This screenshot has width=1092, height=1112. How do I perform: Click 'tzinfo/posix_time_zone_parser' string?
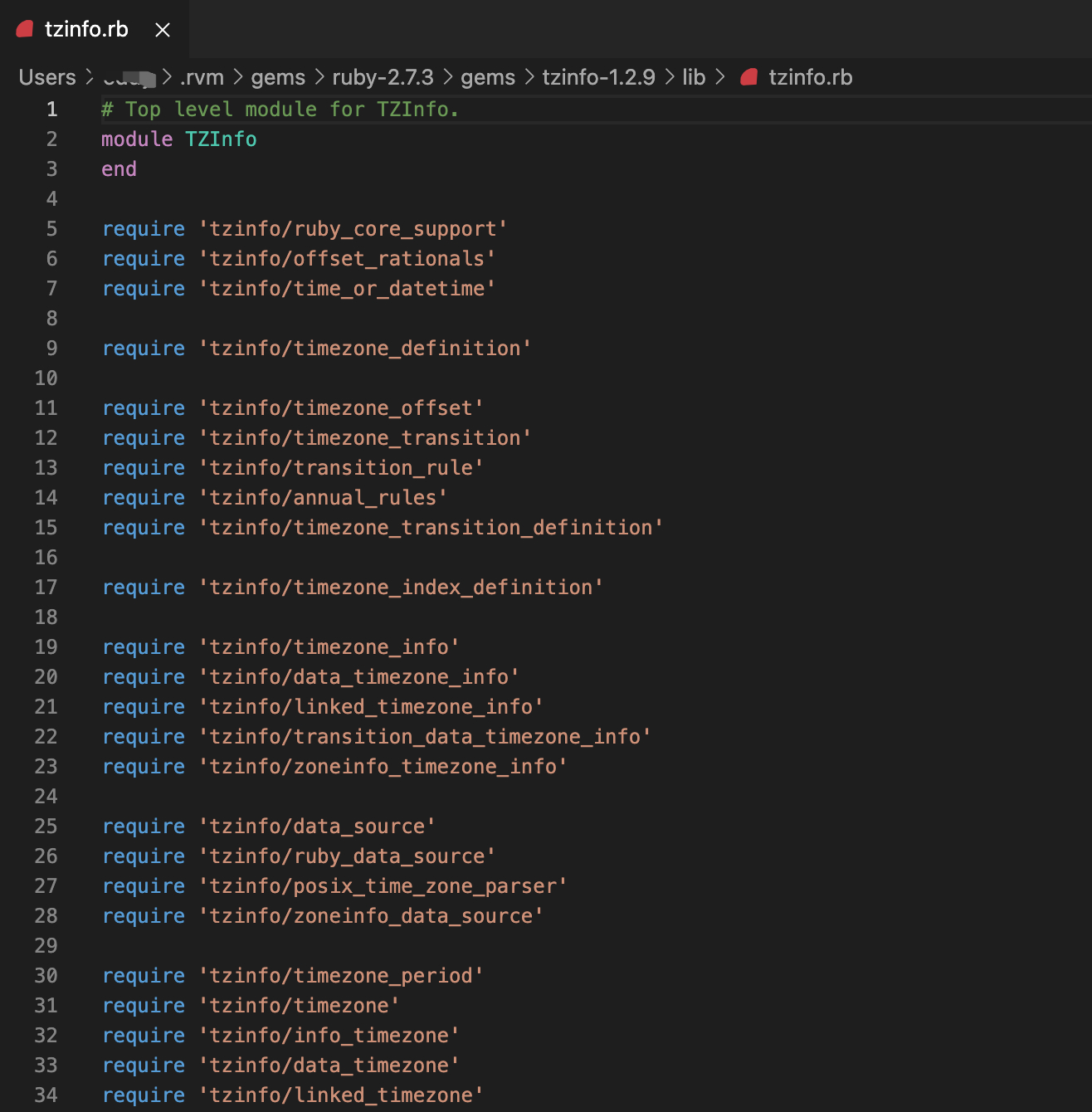pos(383,885)
